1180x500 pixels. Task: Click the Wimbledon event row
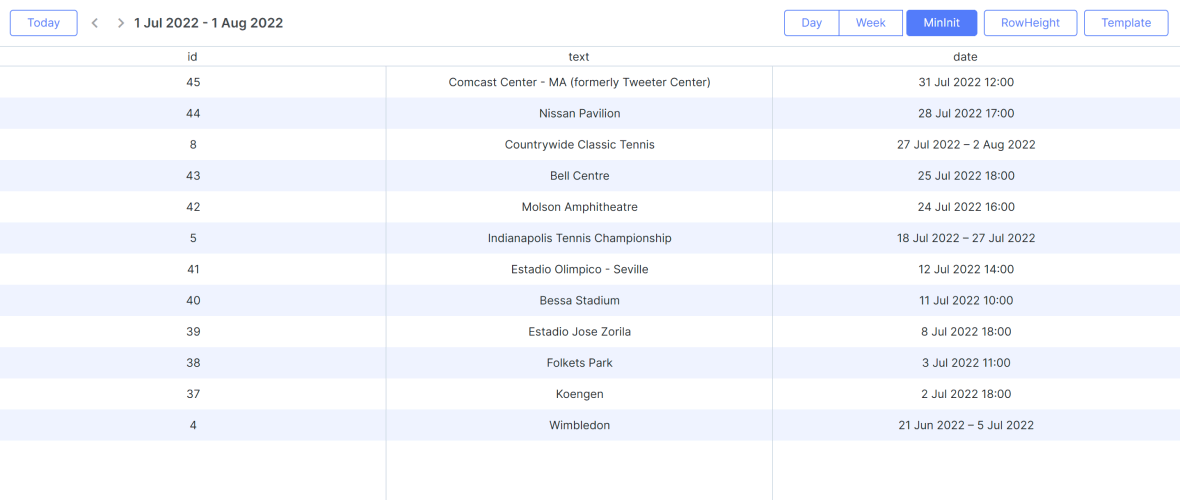click(x=579, y=425)
